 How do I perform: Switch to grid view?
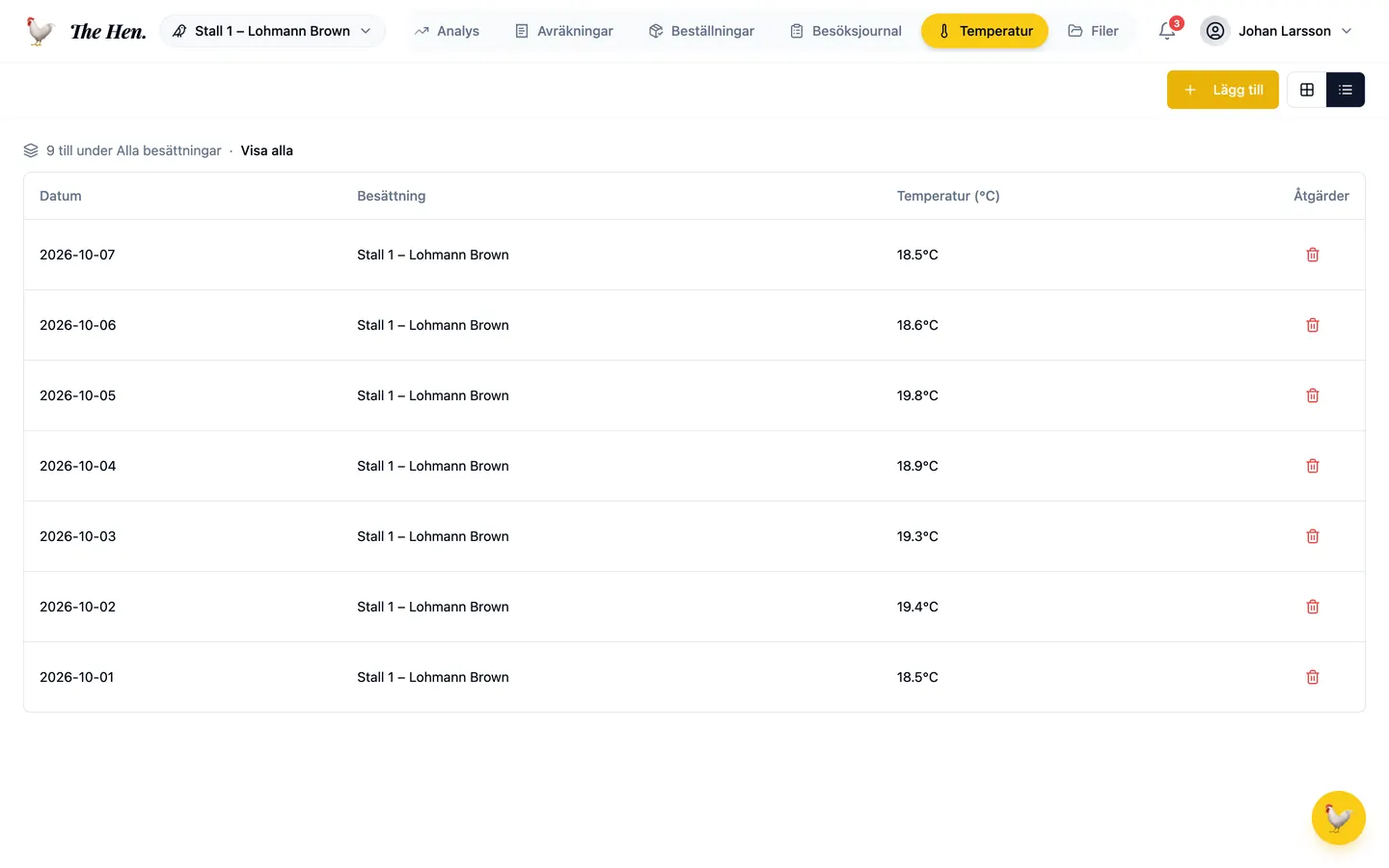pos(1307,90)
